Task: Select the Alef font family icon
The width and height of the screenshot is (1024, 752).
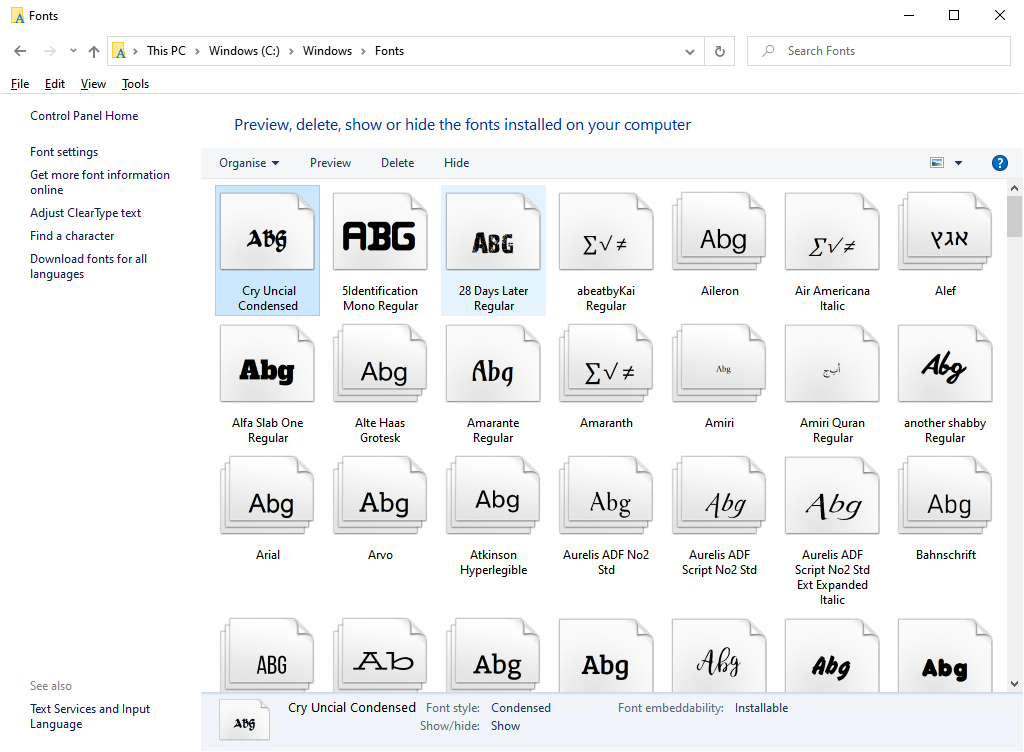Action: [945, 231]
